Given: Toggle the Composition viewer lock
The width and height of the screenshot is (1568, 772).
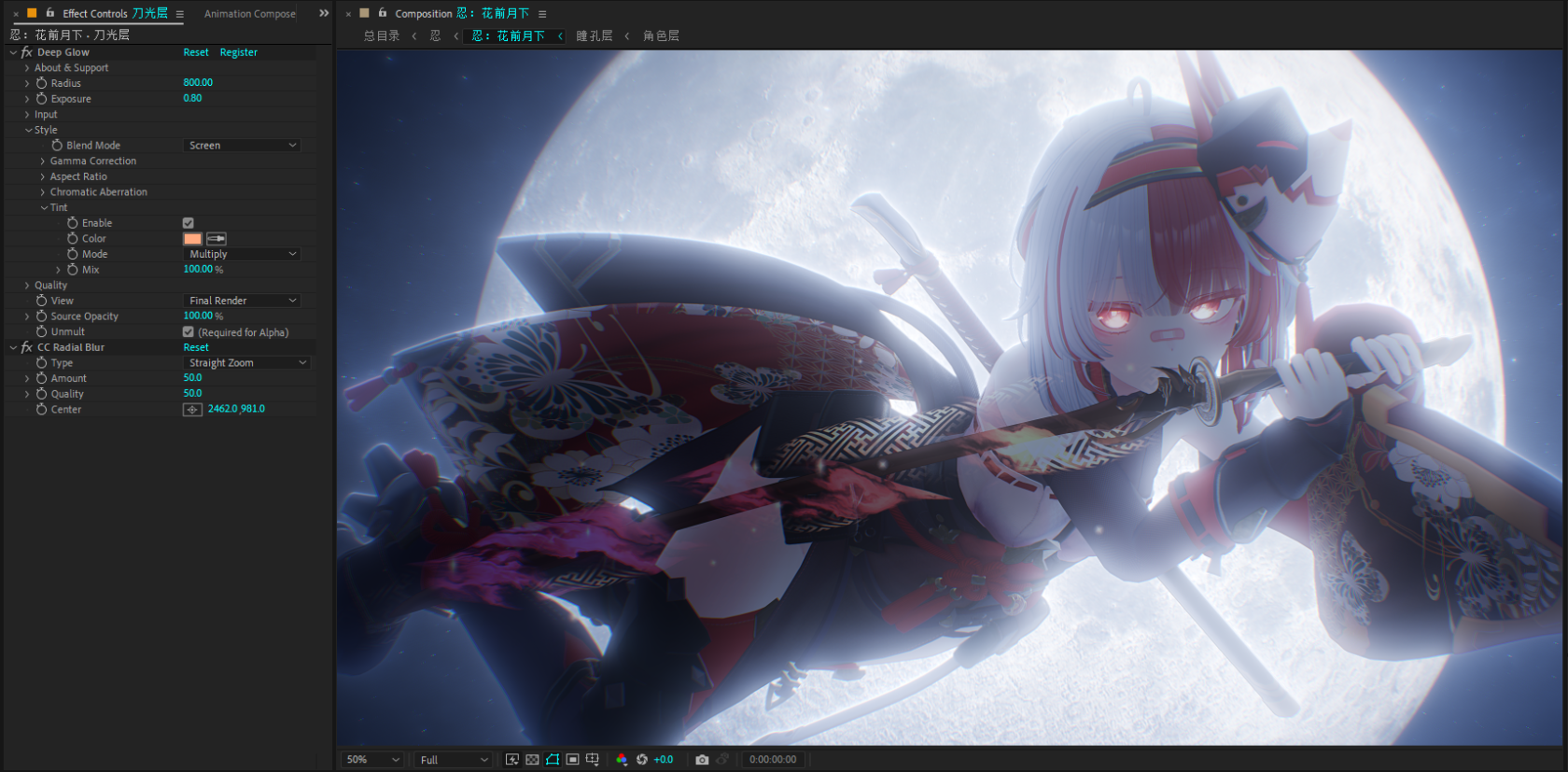Looking at the screenshot, I should point(383,13).
